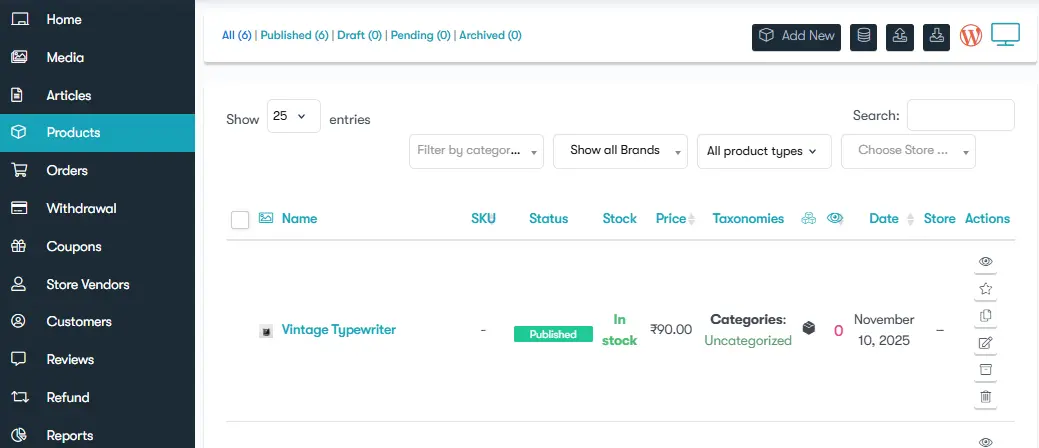Click the upload/import products icon button
The image size is (1039, 448).
coord(900,37)
